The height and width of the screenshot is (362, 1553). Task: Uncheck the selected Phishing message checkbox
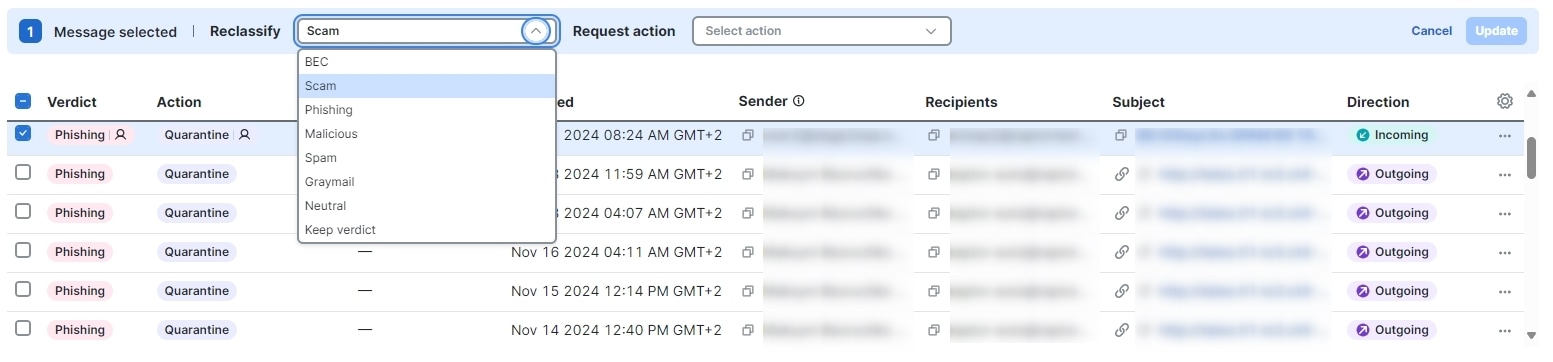(x=24, y=133)
